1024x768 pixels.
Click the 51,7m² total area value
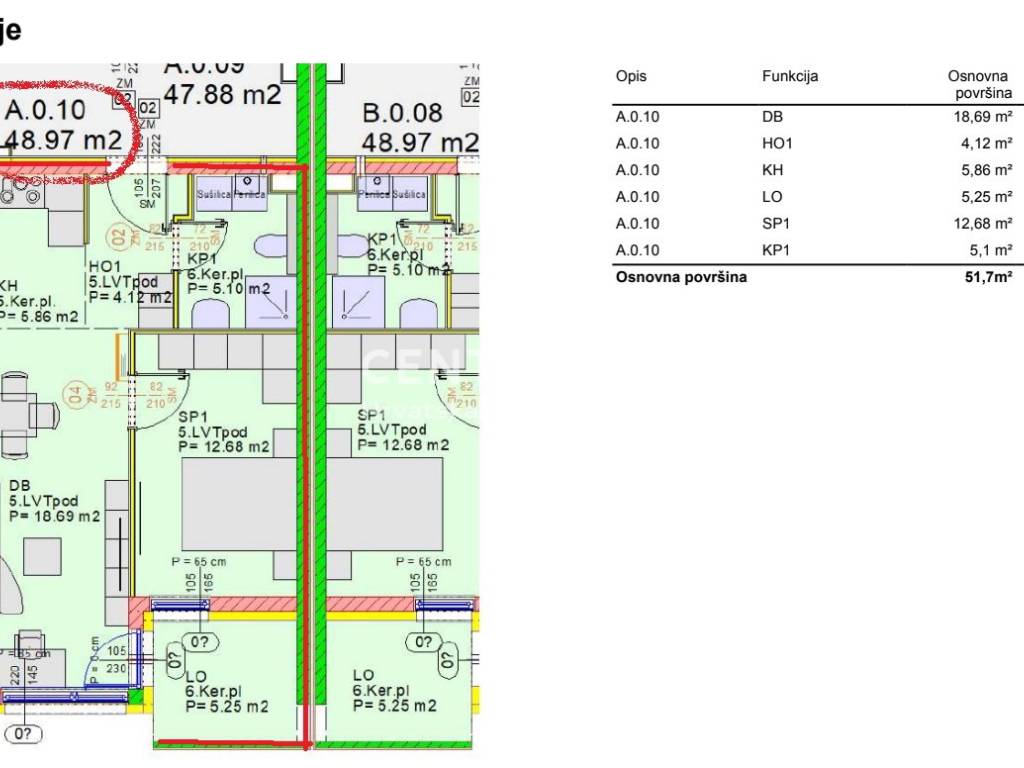pyautogui.click(x=988, y=278)
